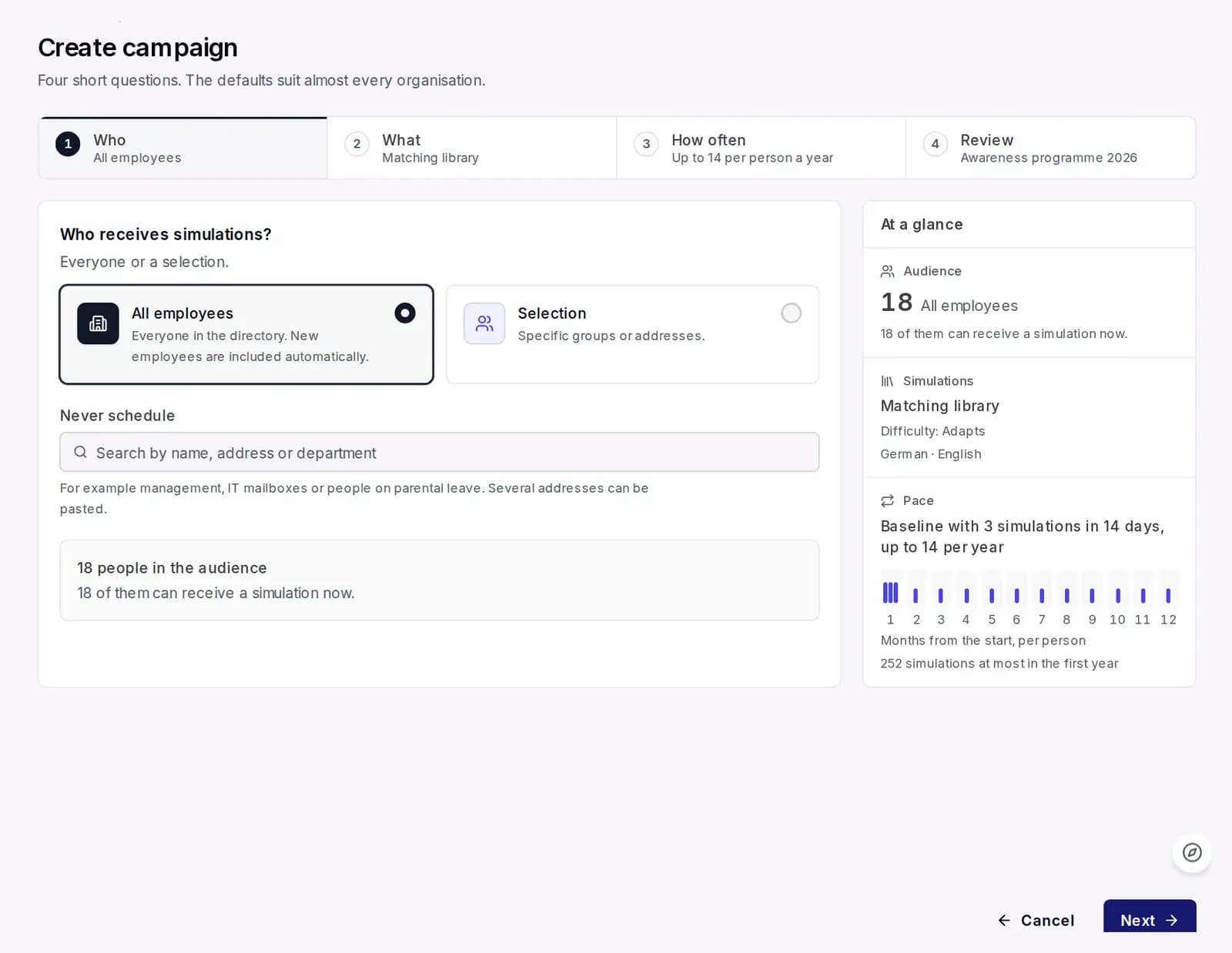Switch to the What step tab
The width and height of the screenshot is (1232, 953).
[472, 148]
